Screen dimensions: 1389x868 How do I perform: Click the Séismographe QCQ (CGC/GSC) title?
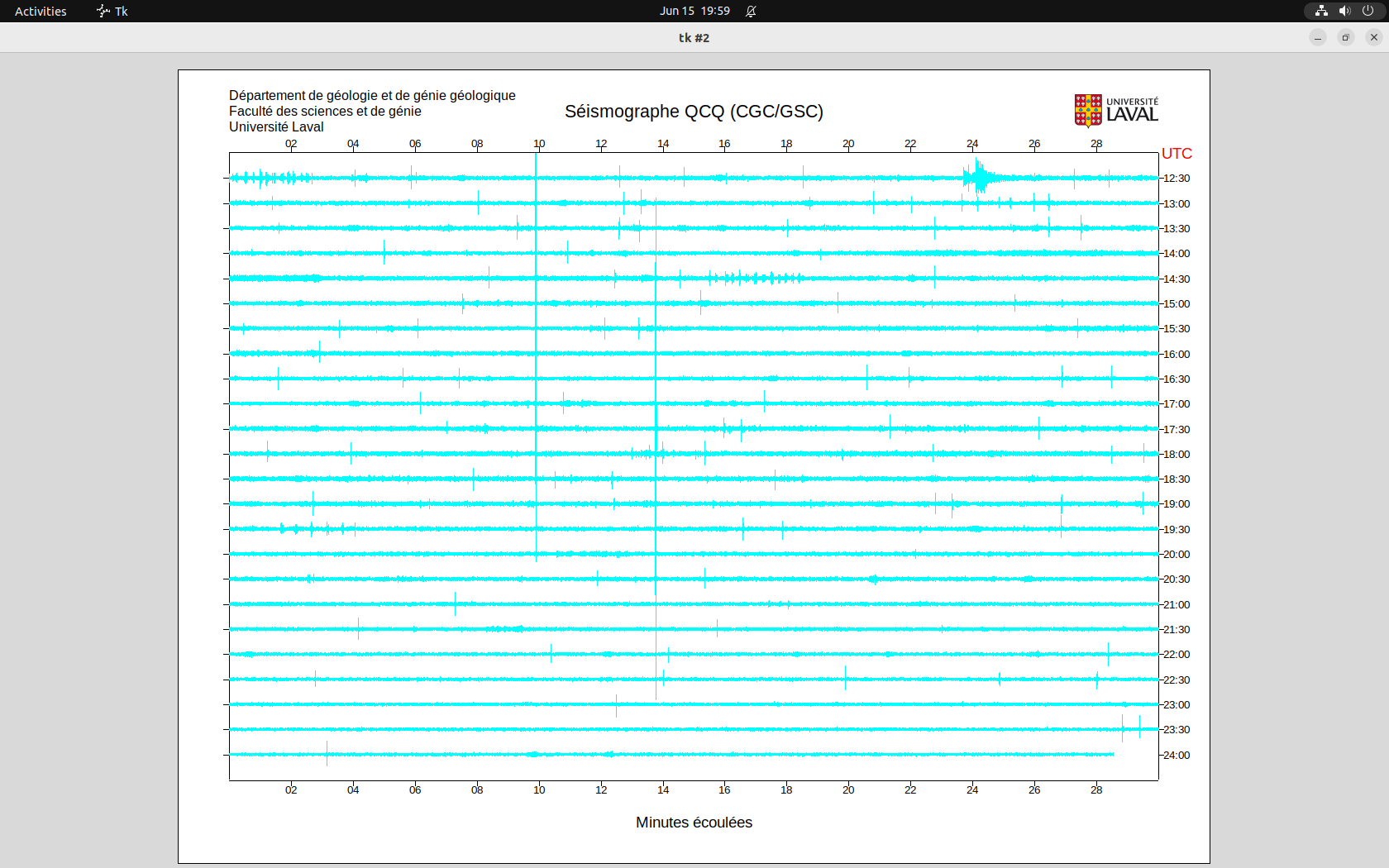pyautogui.click(x=694, y=112)
